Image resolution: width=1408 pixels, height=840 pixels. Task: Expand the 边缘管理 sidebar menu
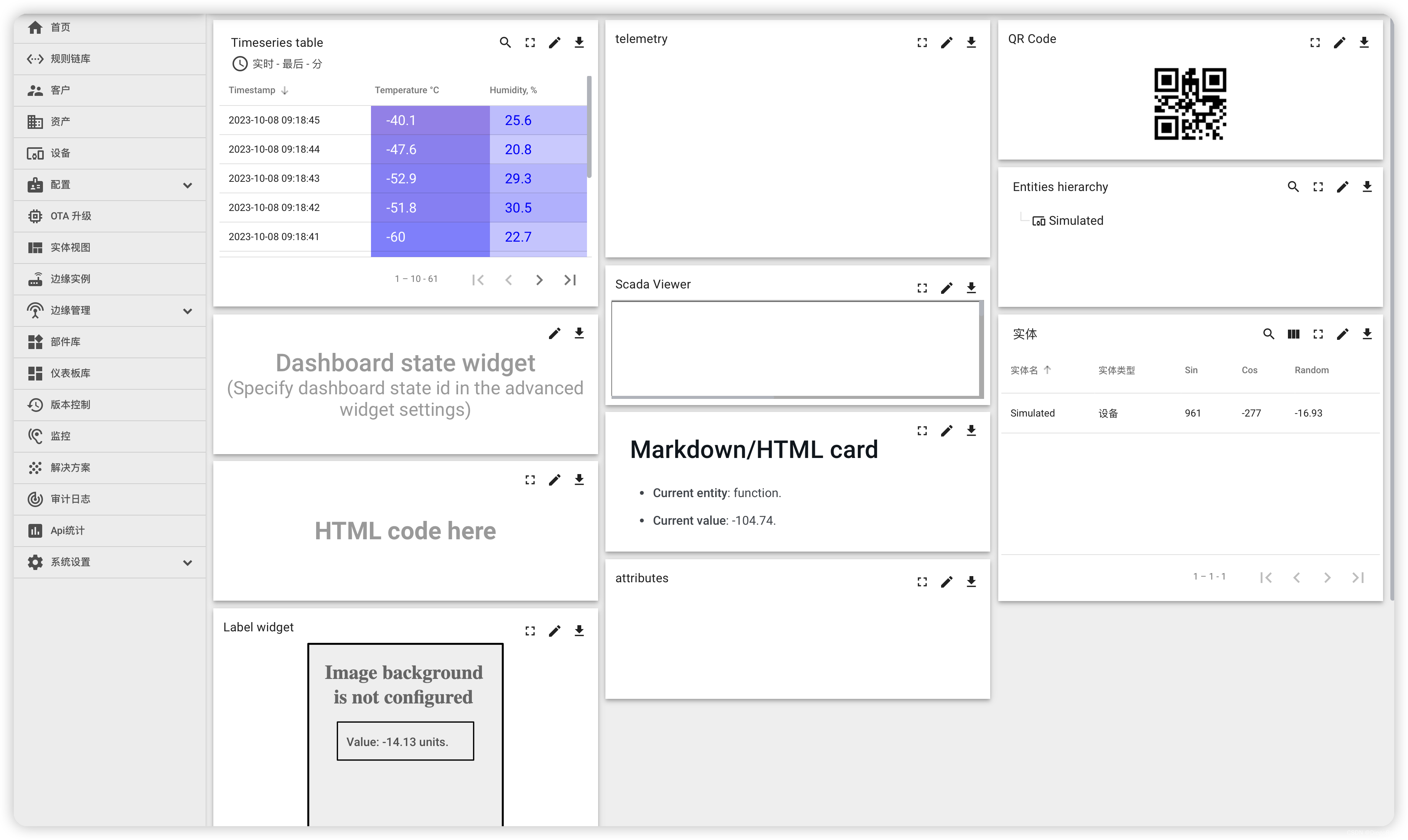(187, 311)
